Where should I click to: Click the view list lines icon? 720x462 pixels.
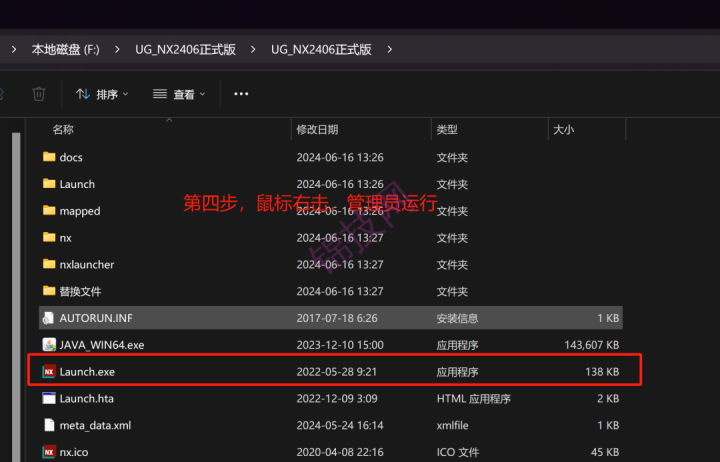[x=160, y=94]
